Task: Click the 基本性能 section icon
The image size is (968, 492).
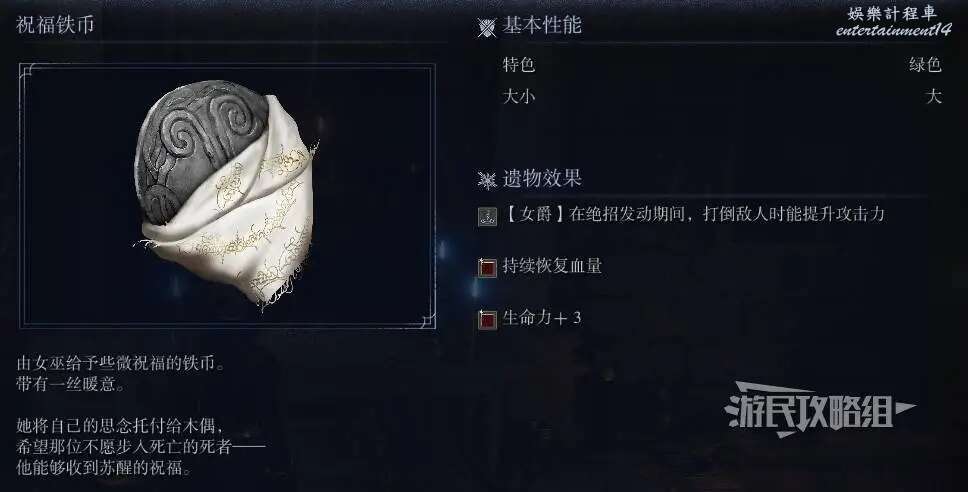Action: (487, 28)
